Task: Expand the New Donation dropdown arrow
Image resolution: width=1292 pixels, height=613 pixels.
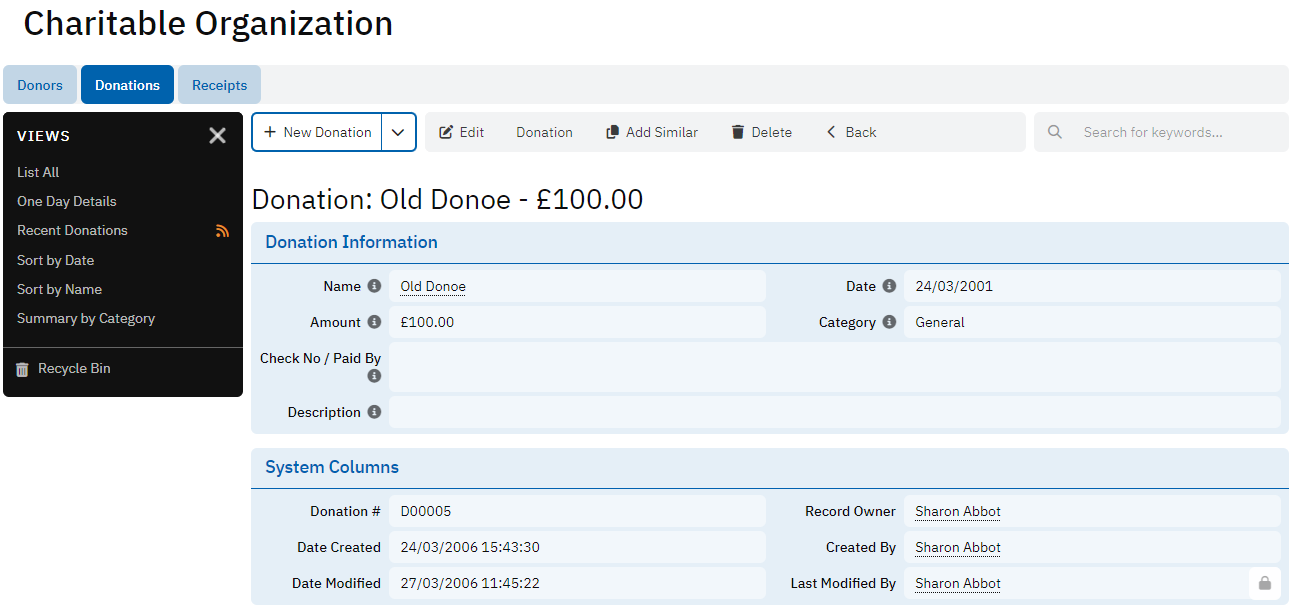Action: pyautogui.click(x=398, y=132)
